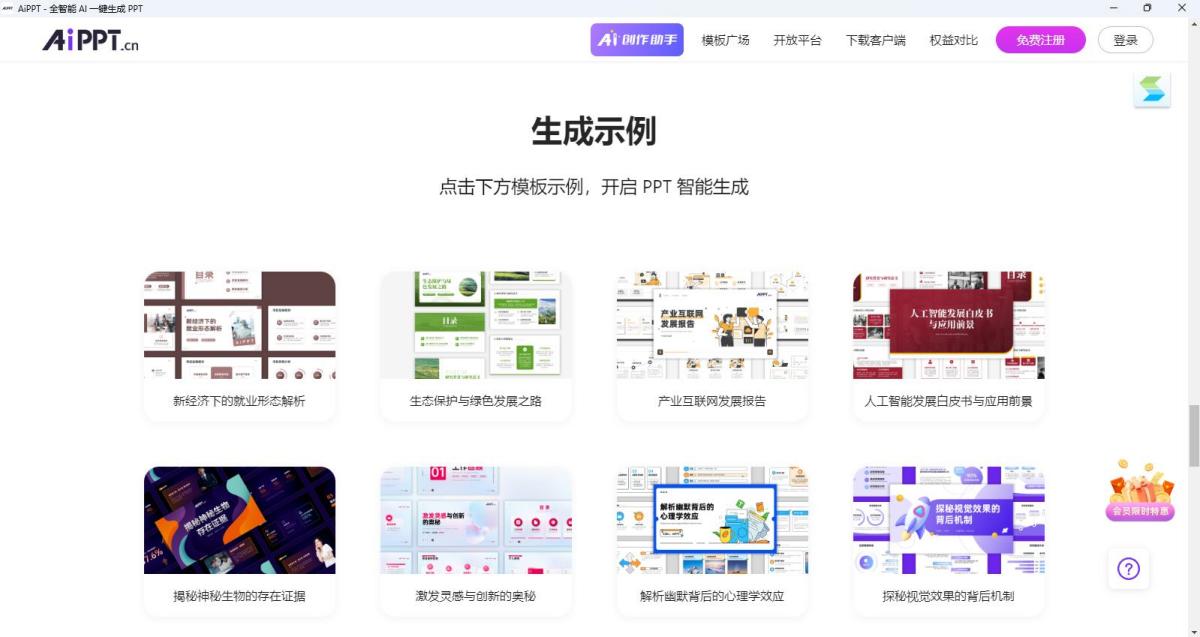This screenshot has height=637, width=1200.
Task: Open the 会员限时特惠 gift promotion
Action: pyautogui.click(x=1140, y=491)
